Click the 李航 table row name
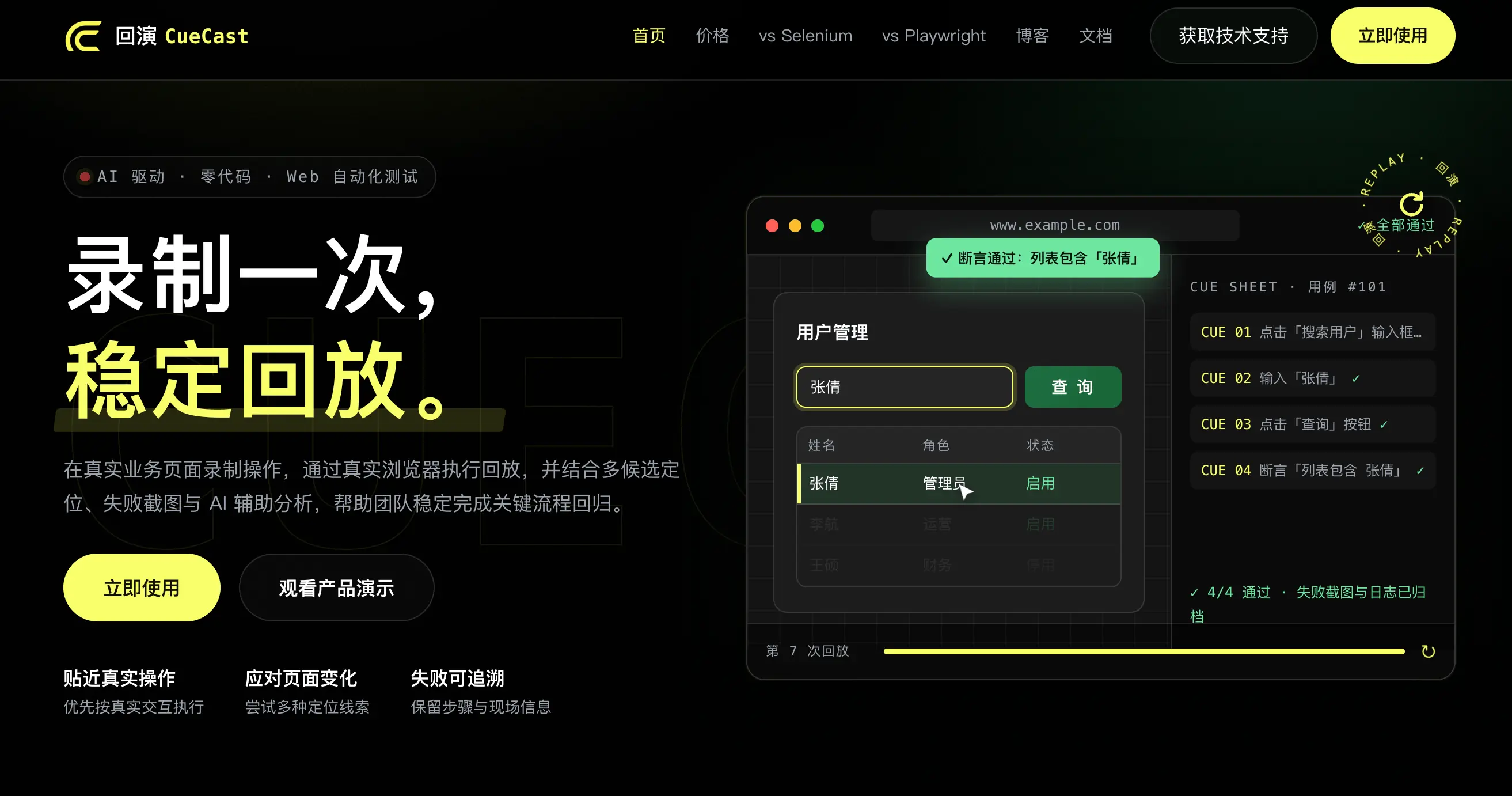This screenshot has height=796, width=1512. [823, 524]
